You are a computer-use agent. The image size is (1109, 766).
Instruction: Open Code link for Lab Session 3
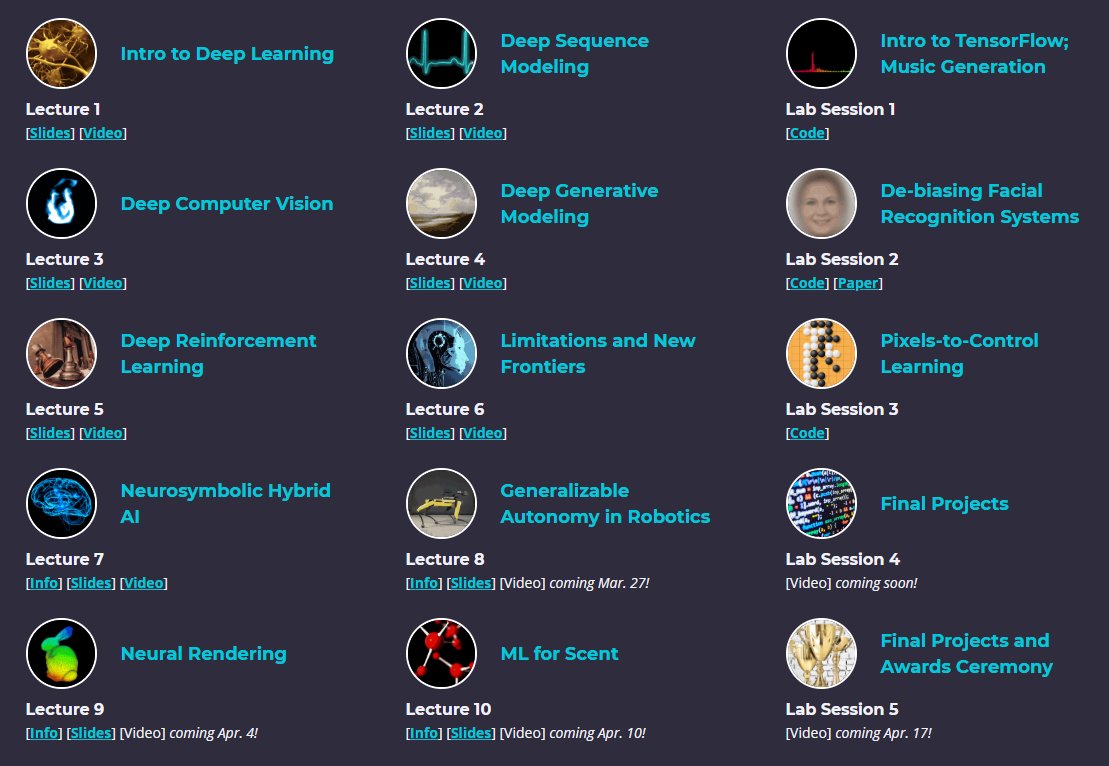(x=807, y=433)
